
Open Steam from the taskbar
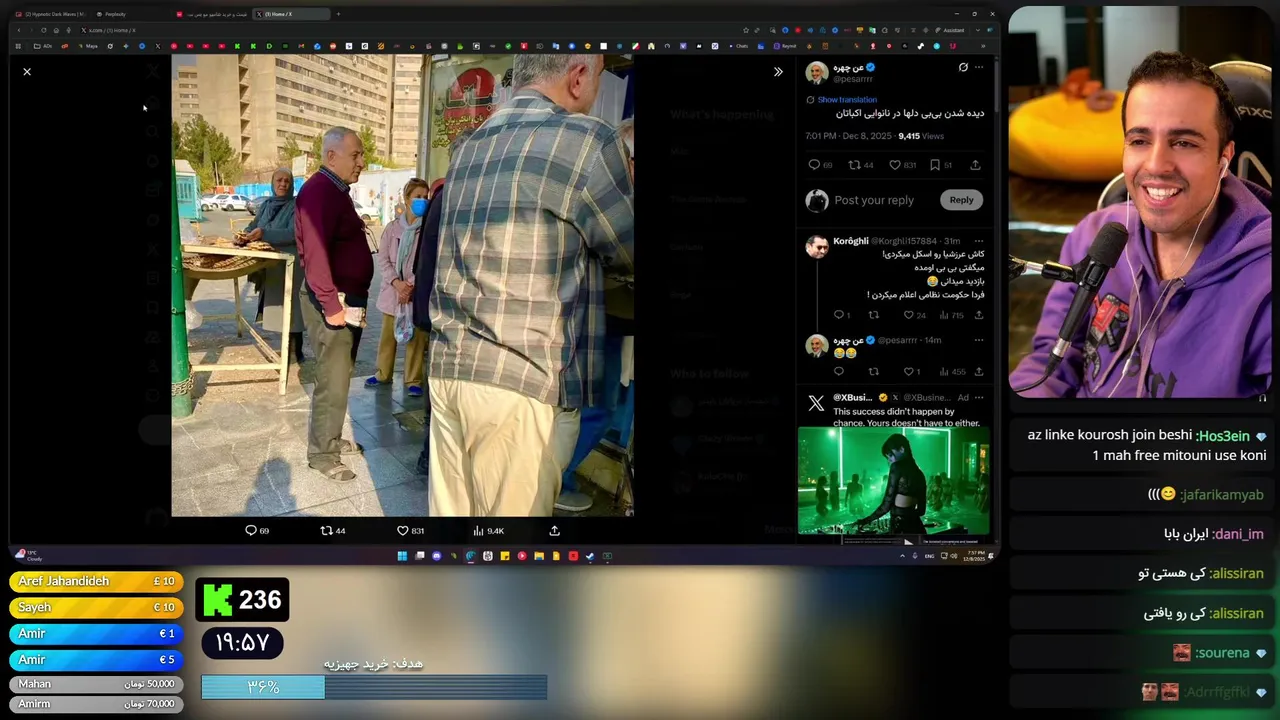click(x=589, y=556)
